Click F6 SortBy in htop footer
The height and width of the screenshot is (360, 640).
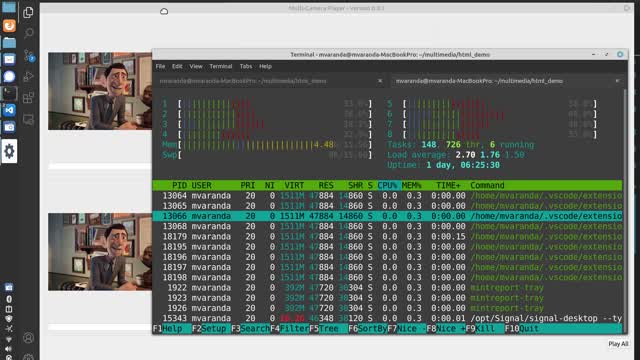(x=368, y=329)
